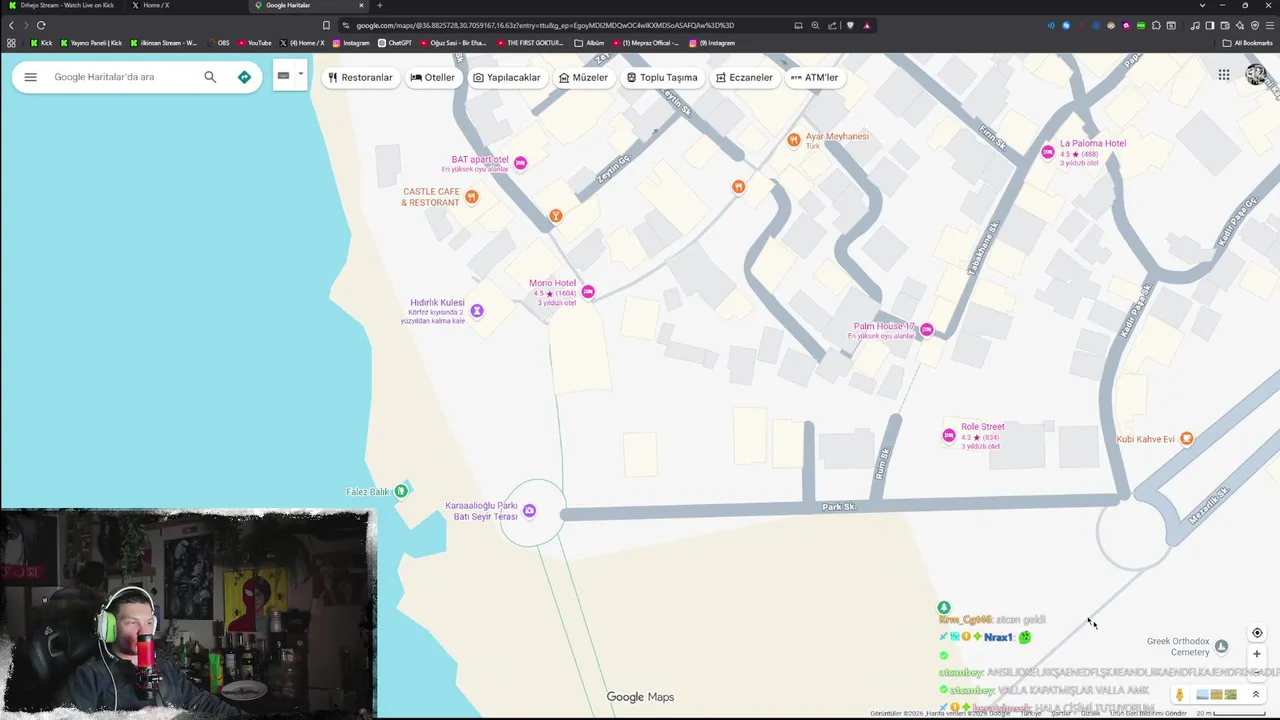Image resolution: width=1280 pixels, height=720 pixels.
Task: Click the Kubi Kahve Evi marker
Action: pos(1187,438)
